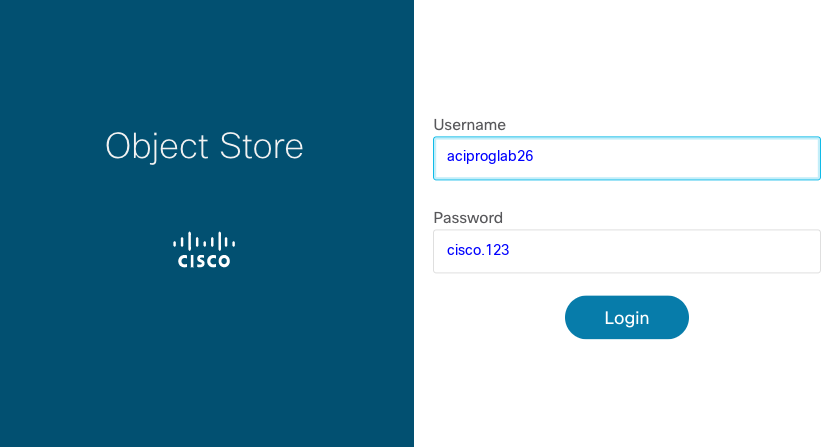The width and height of the screenshot is (838, 447).
Task: Click the Cisco bridge bars graphic
Action: click(204, 241)
